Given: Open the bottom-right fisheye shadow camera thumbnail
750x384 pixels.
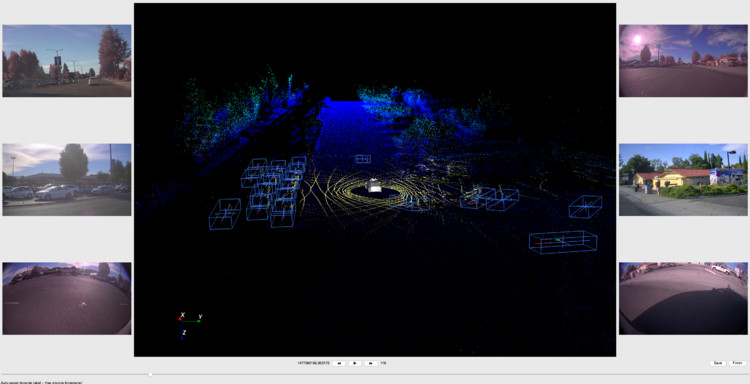Looking at the screenshot, I should coord(683,298).
